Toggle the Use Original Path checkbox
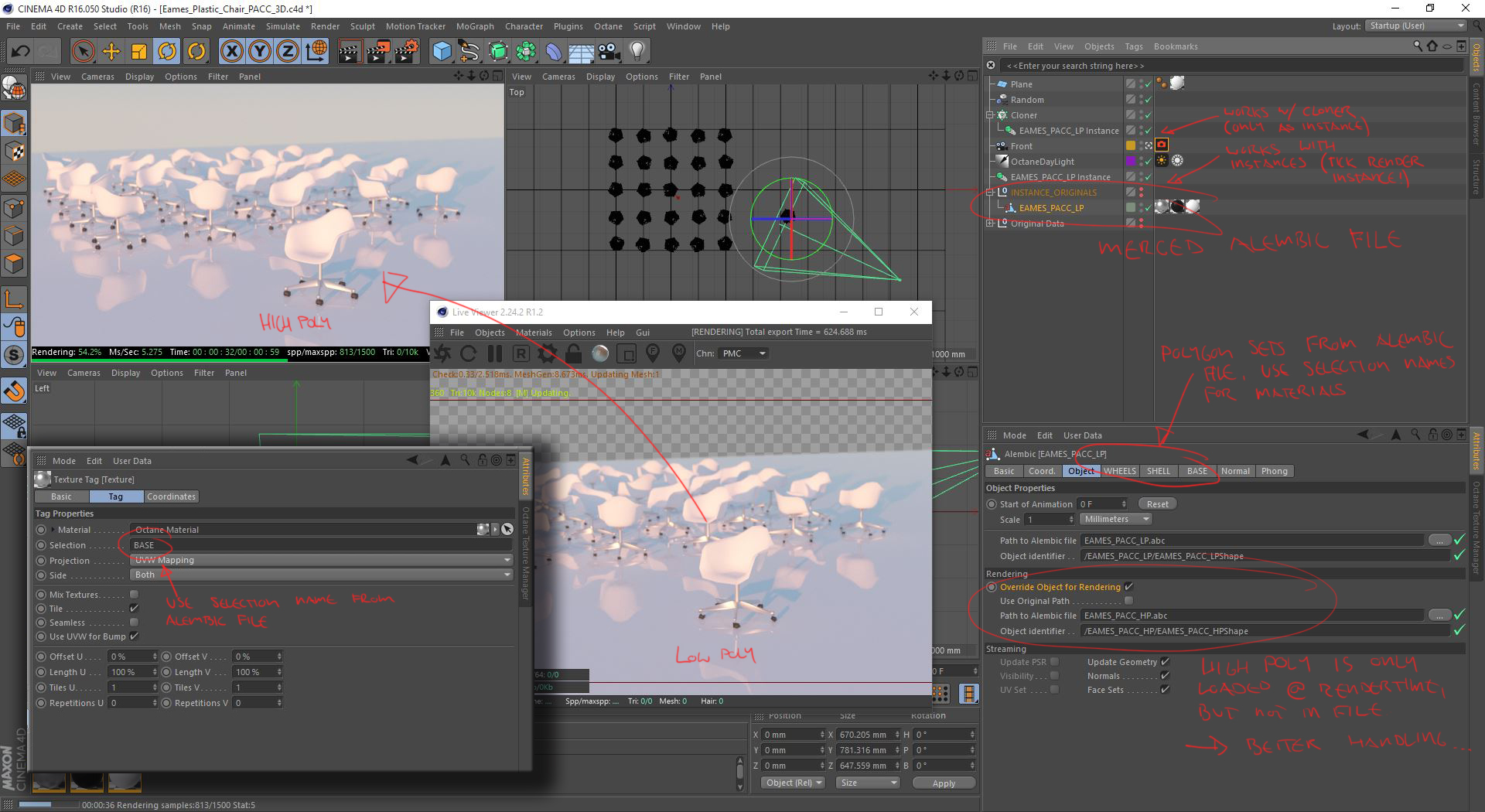Viewport: 1485px width, 812px height. click(x=1128, y=601)
